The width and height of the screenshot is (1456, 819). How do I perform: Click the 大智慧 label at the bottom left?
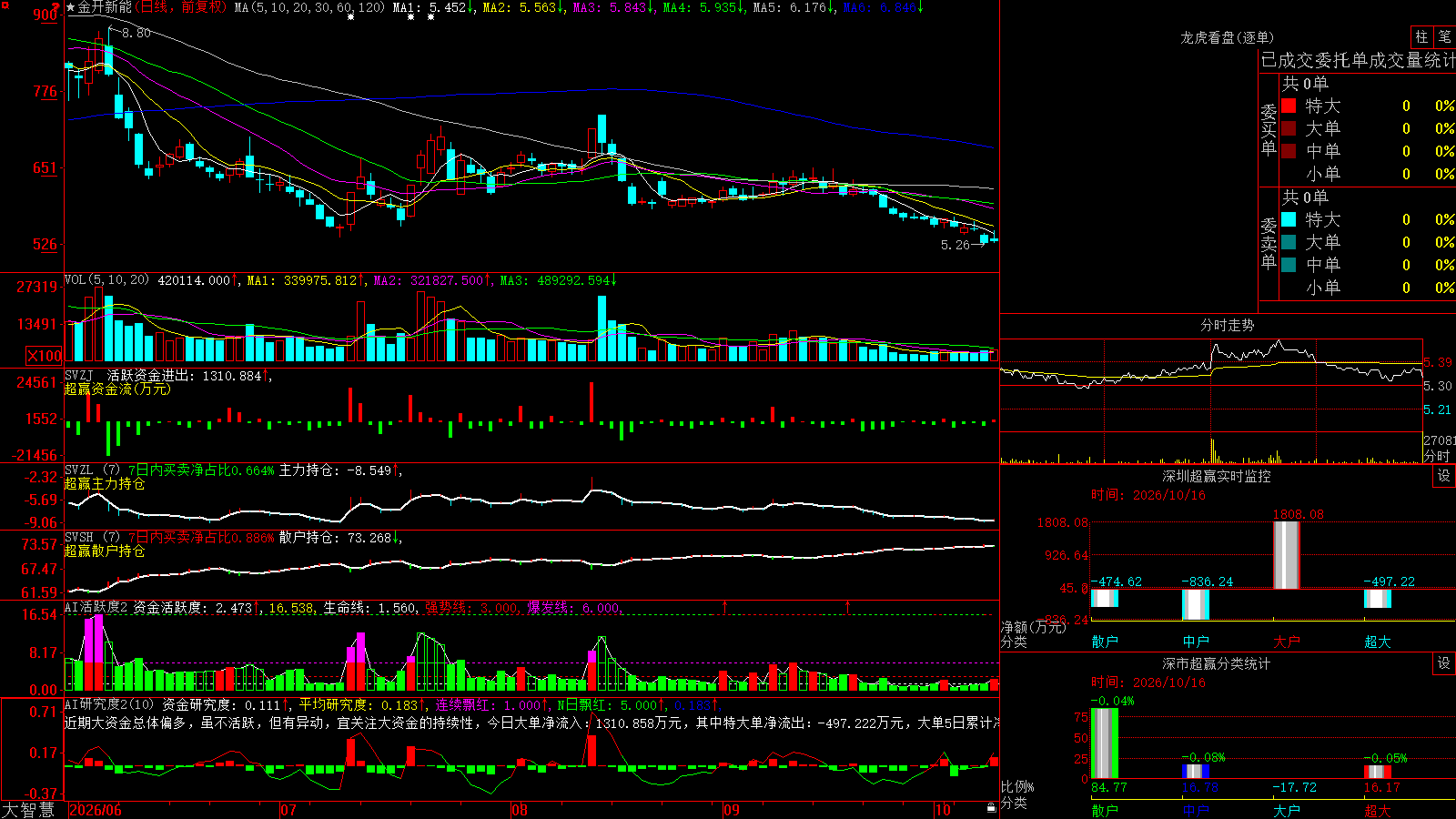click(x=28, y=810)
